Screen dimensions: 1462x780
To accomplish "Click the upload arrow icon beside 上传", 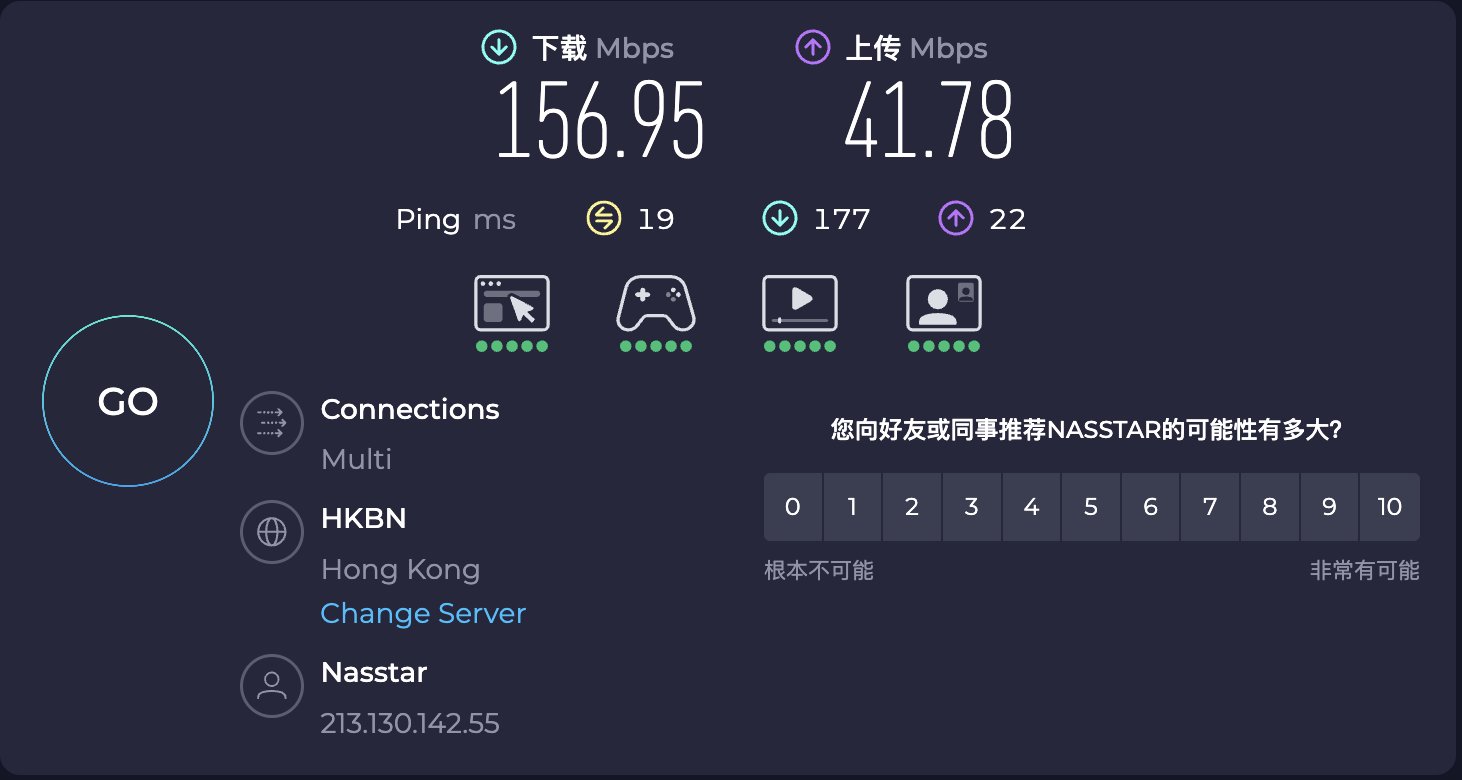I will pos(813,47).
